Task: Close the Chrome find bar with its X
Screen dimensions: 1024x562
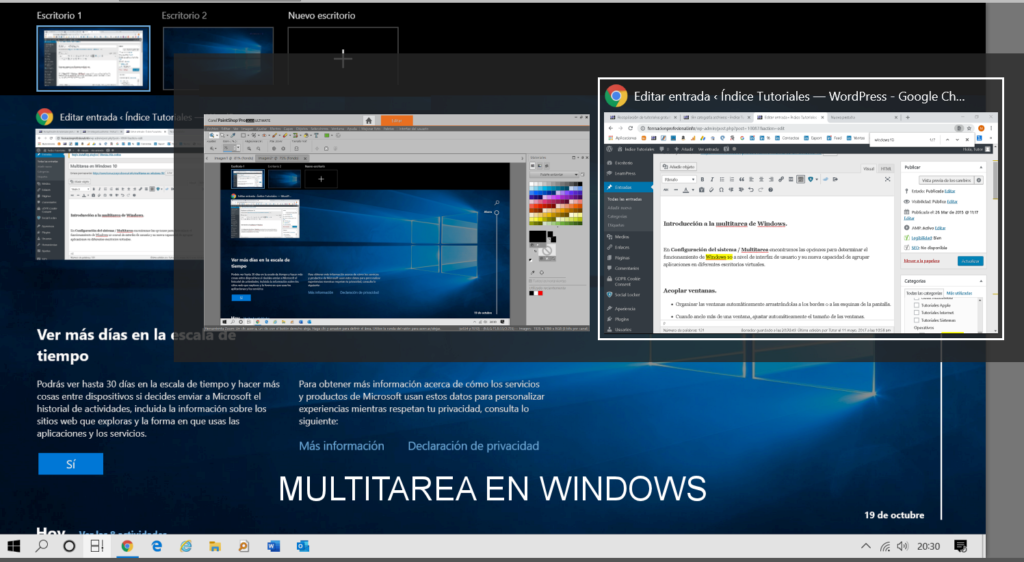Action: pos(967,140)
